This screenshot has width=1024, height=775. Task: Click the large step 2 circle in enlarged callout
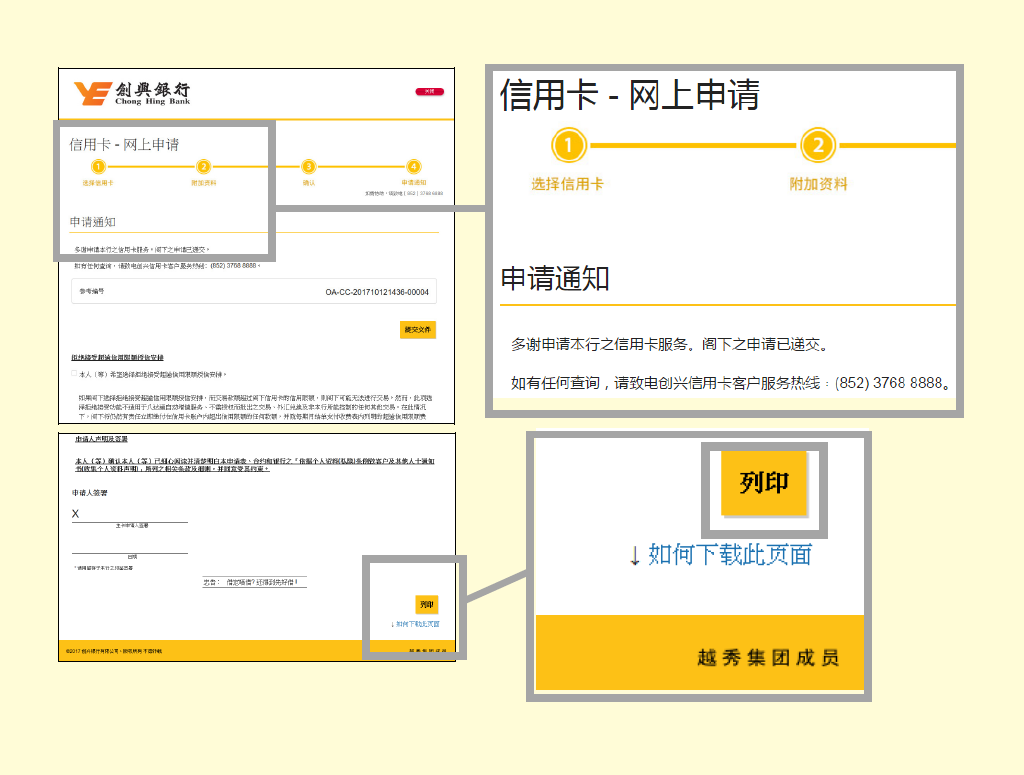tap(817, 146)
